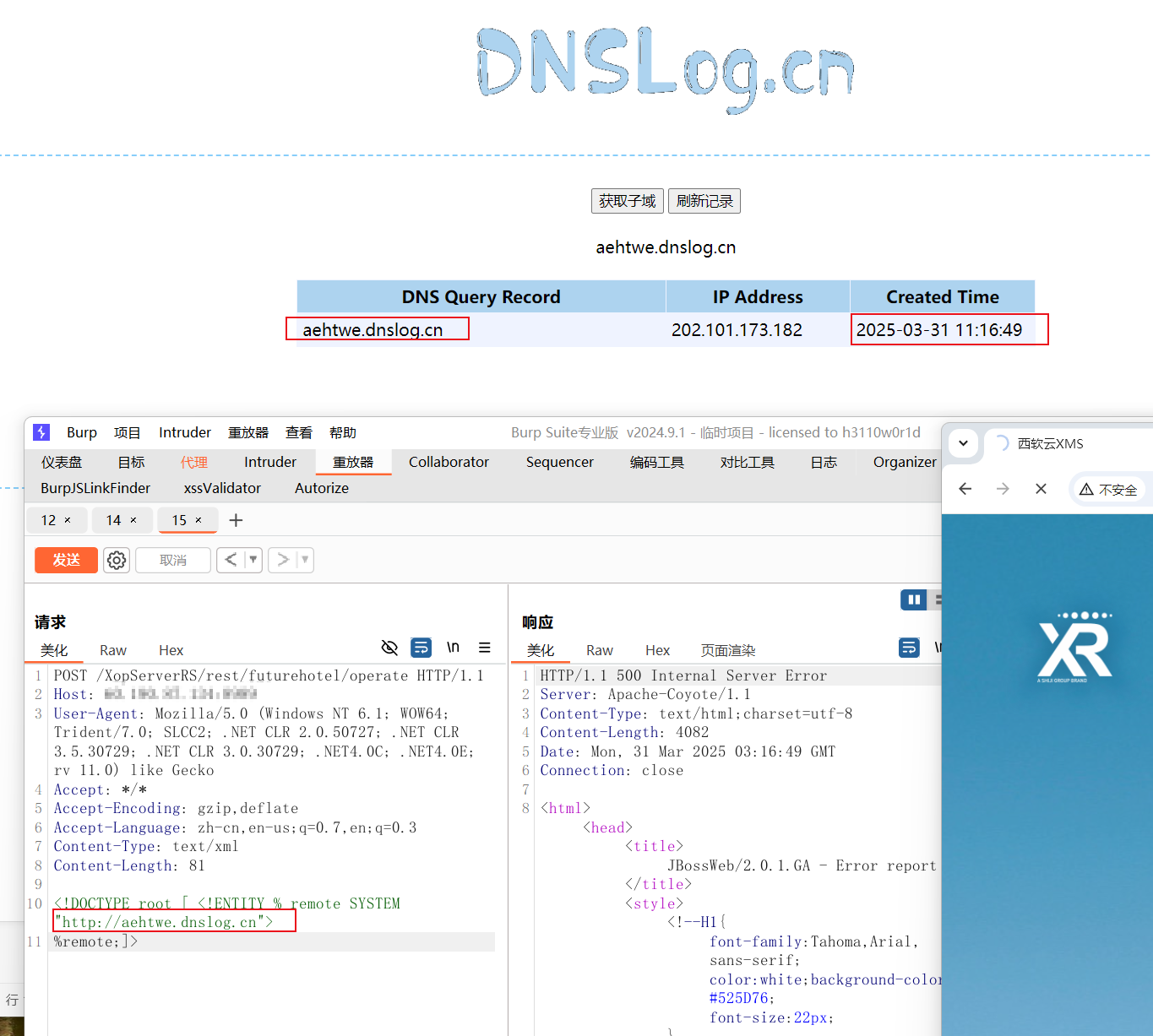The width and height of the screenshot is (1153, 1036).
Task: Click the DNSLog.cn logo
Action: coord(666,69)
